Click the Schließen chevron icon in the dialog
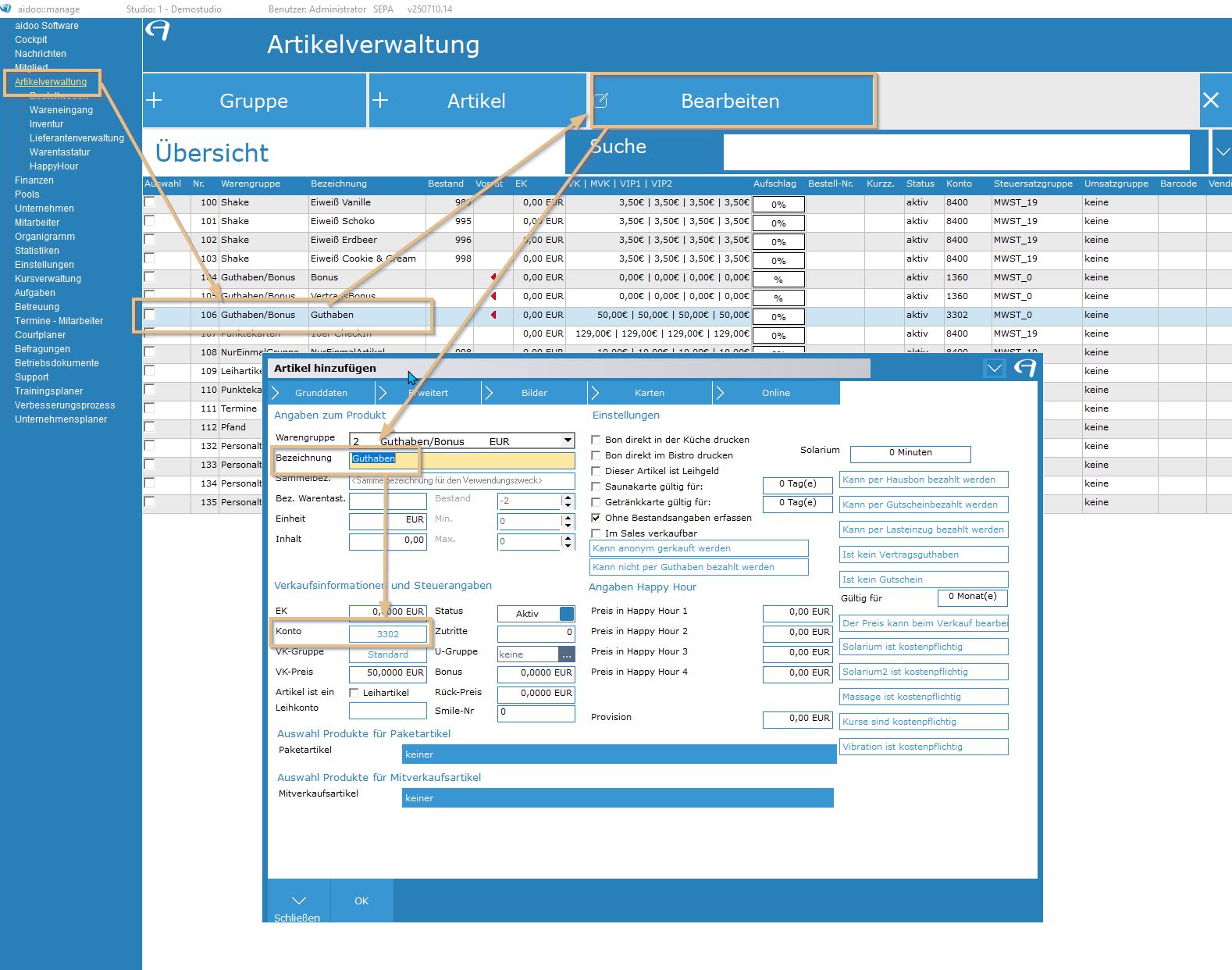 298,900
